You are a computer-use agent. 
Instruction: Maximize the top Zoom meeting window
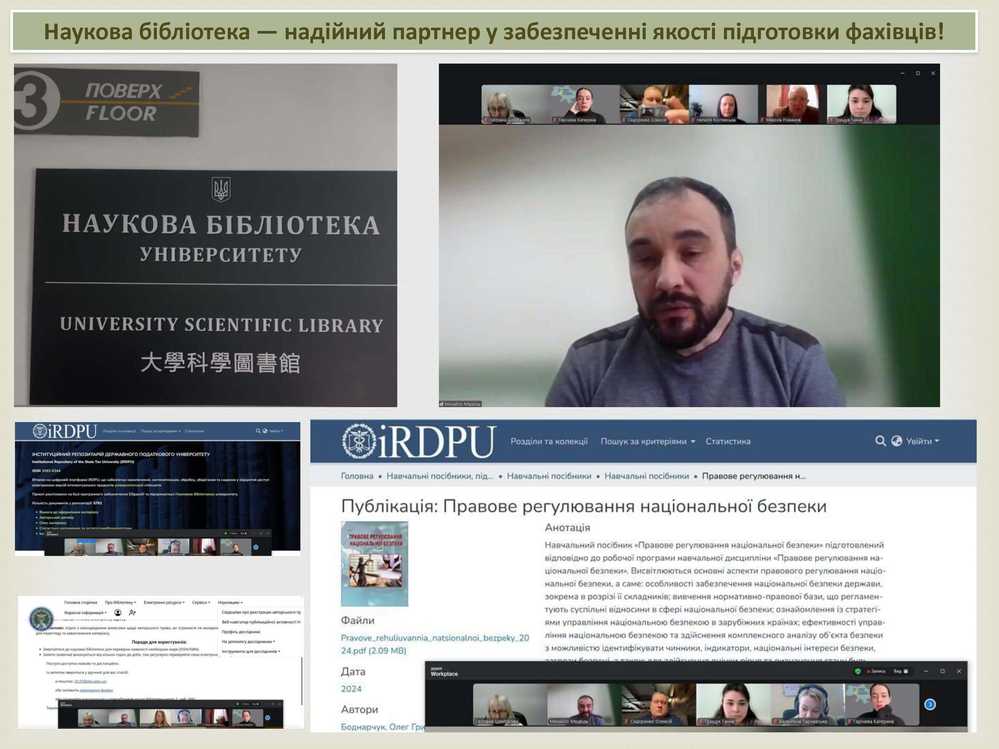coord(917,73)
